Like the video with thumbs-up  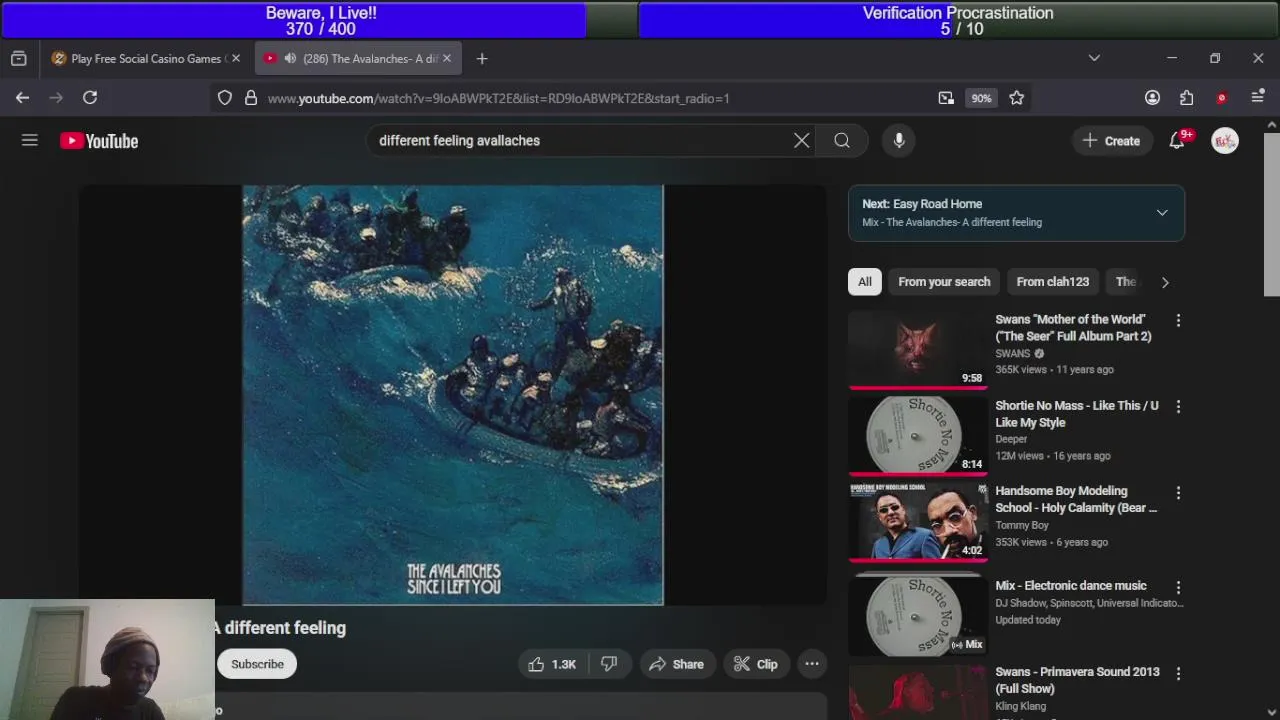(552, 664)
